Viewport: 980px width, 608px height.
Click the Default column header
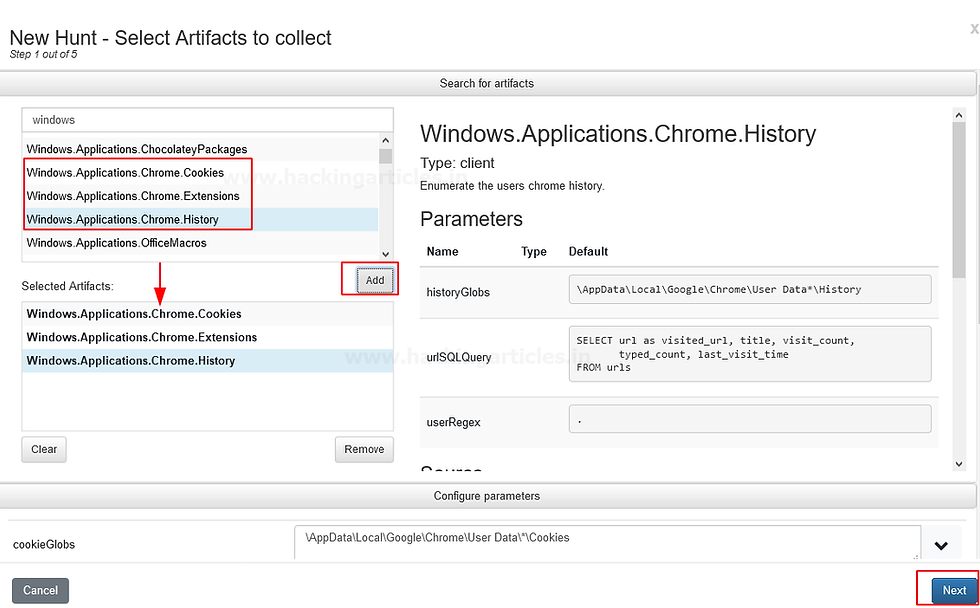point(588,251)
